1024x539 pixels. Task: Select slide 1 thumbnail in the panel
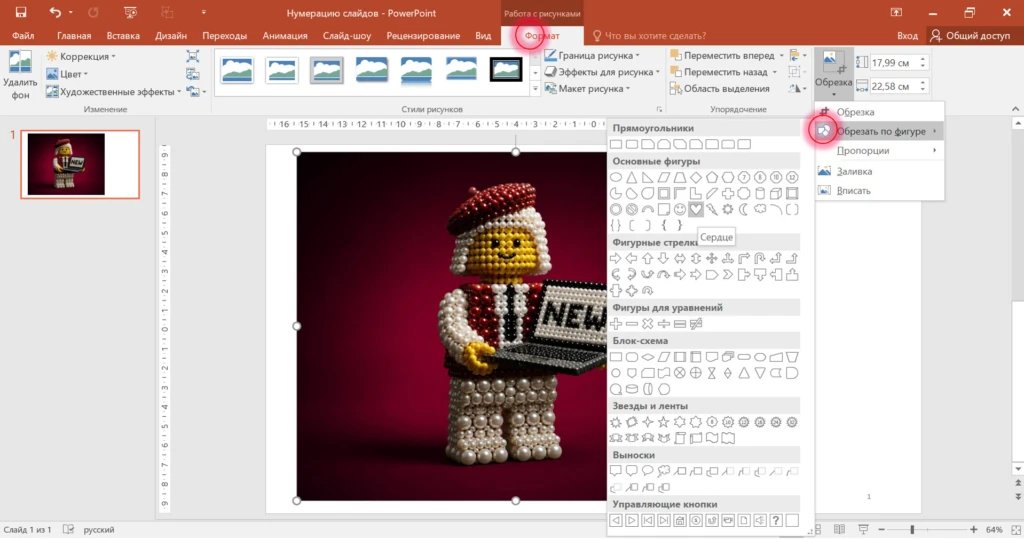click(80, 164)
